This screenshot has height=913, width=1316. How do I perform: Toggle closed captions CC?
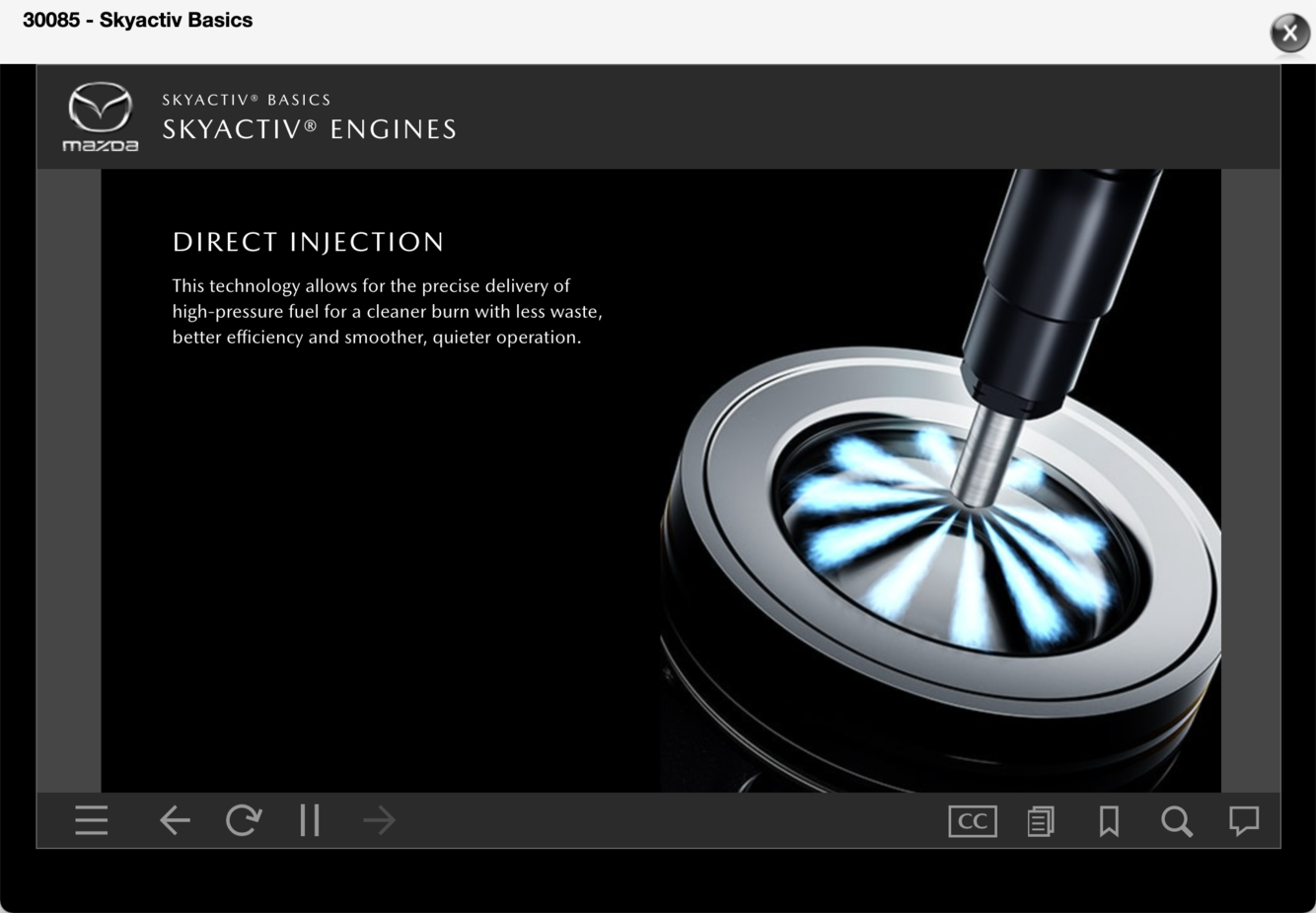(x=973, y=821)
